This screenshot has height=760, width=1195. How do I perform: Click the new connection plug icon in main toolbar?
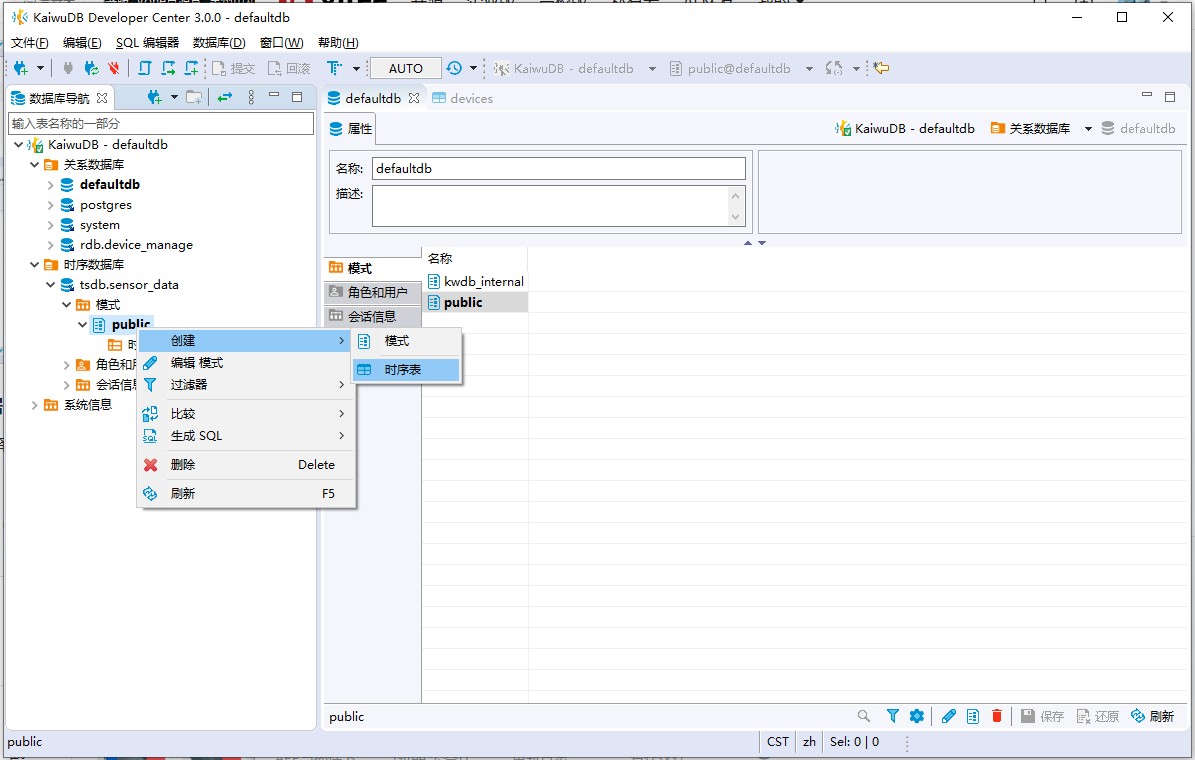tap(21, 69)
